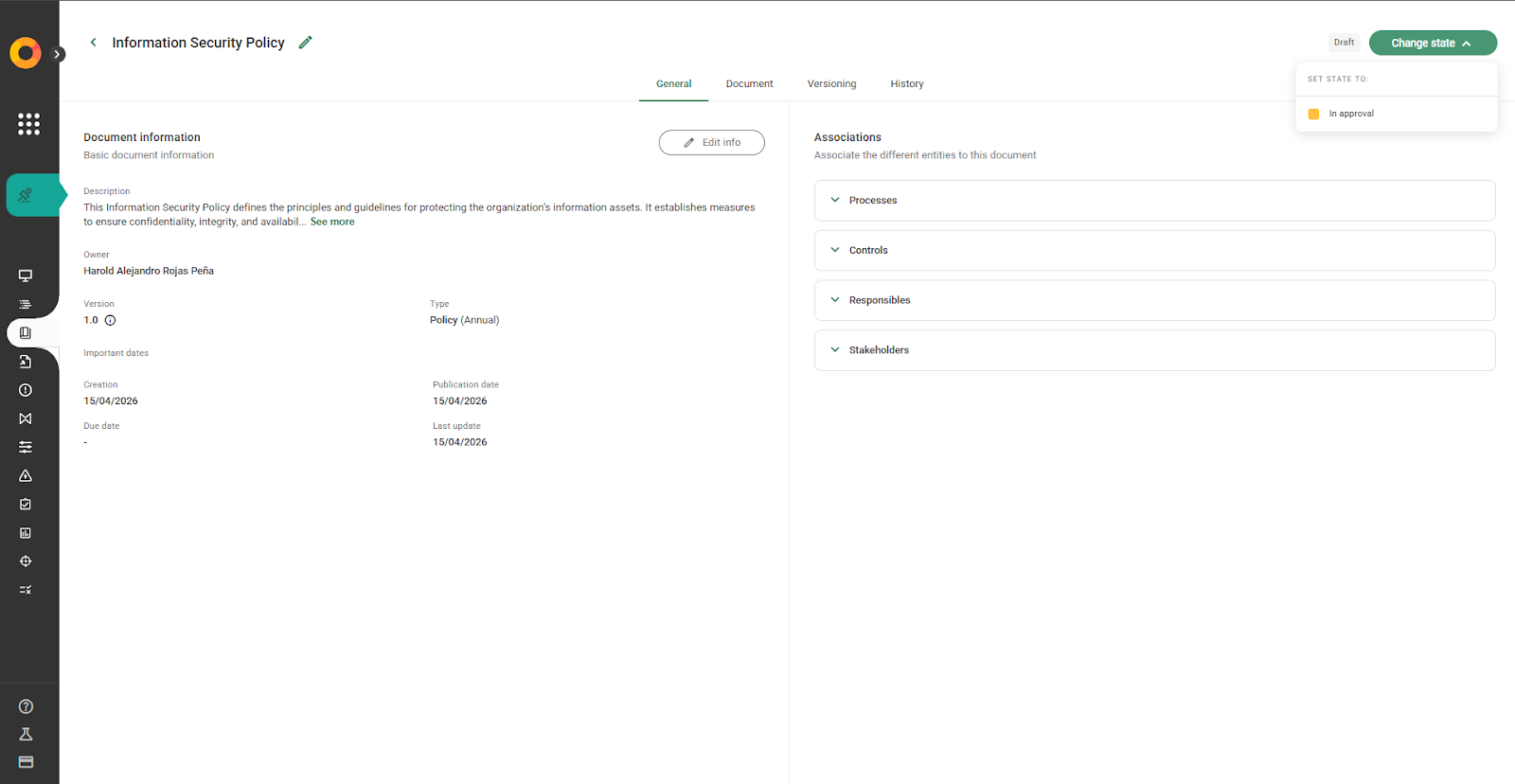Image resolution: width=1515 pixels, height=784 pixels.
Task: Click the warning triangle icon in sidebar
Action: tap(26, 475)
